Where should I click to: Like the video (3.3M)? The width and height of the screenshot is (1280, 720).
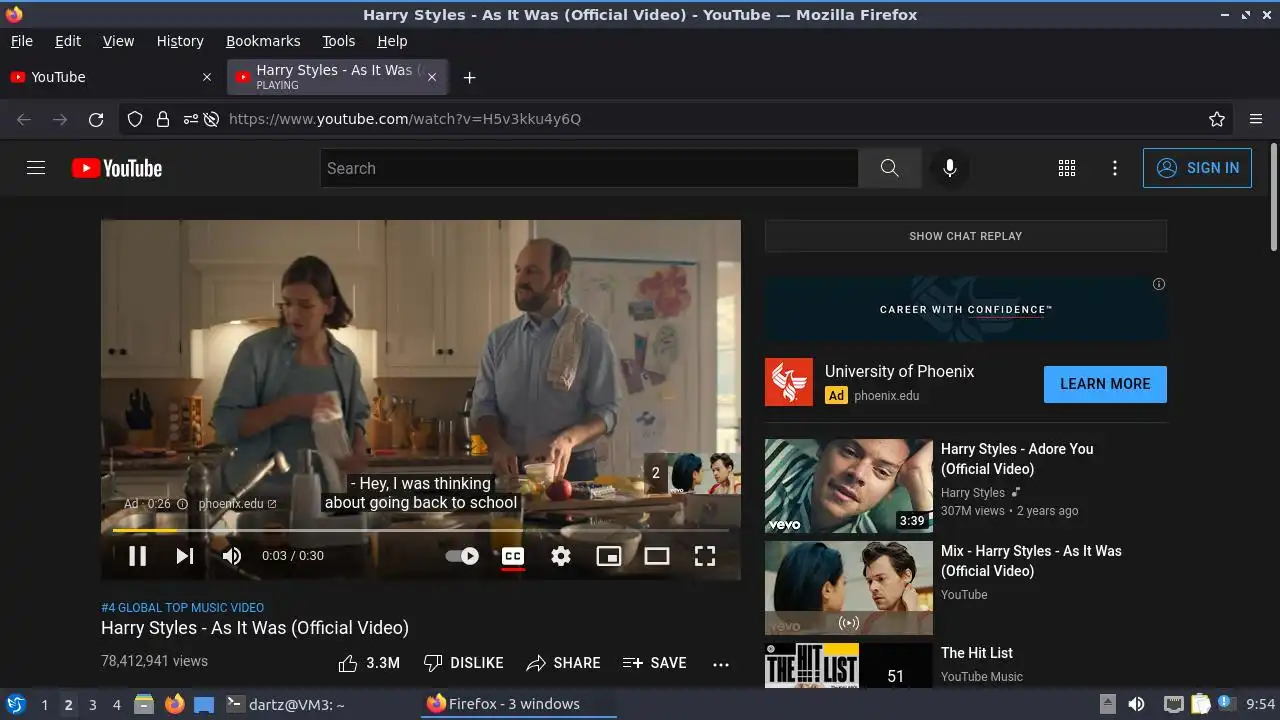tap(369, 663)
